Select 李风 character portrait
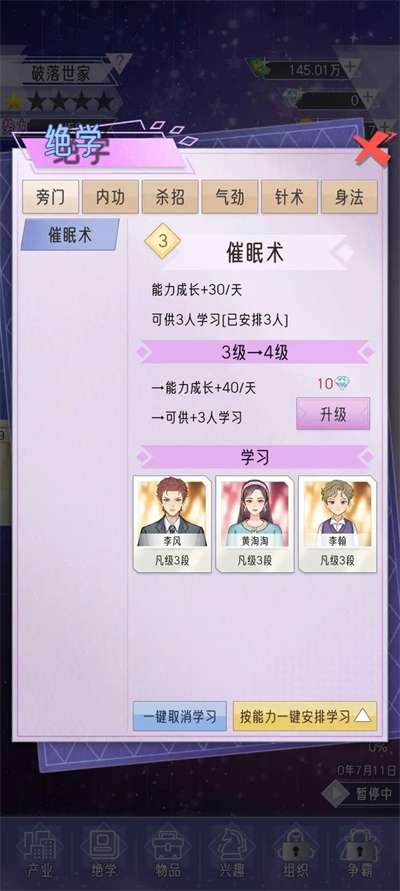This screenshot has height=891, width=400. click(x=172, y=524)
